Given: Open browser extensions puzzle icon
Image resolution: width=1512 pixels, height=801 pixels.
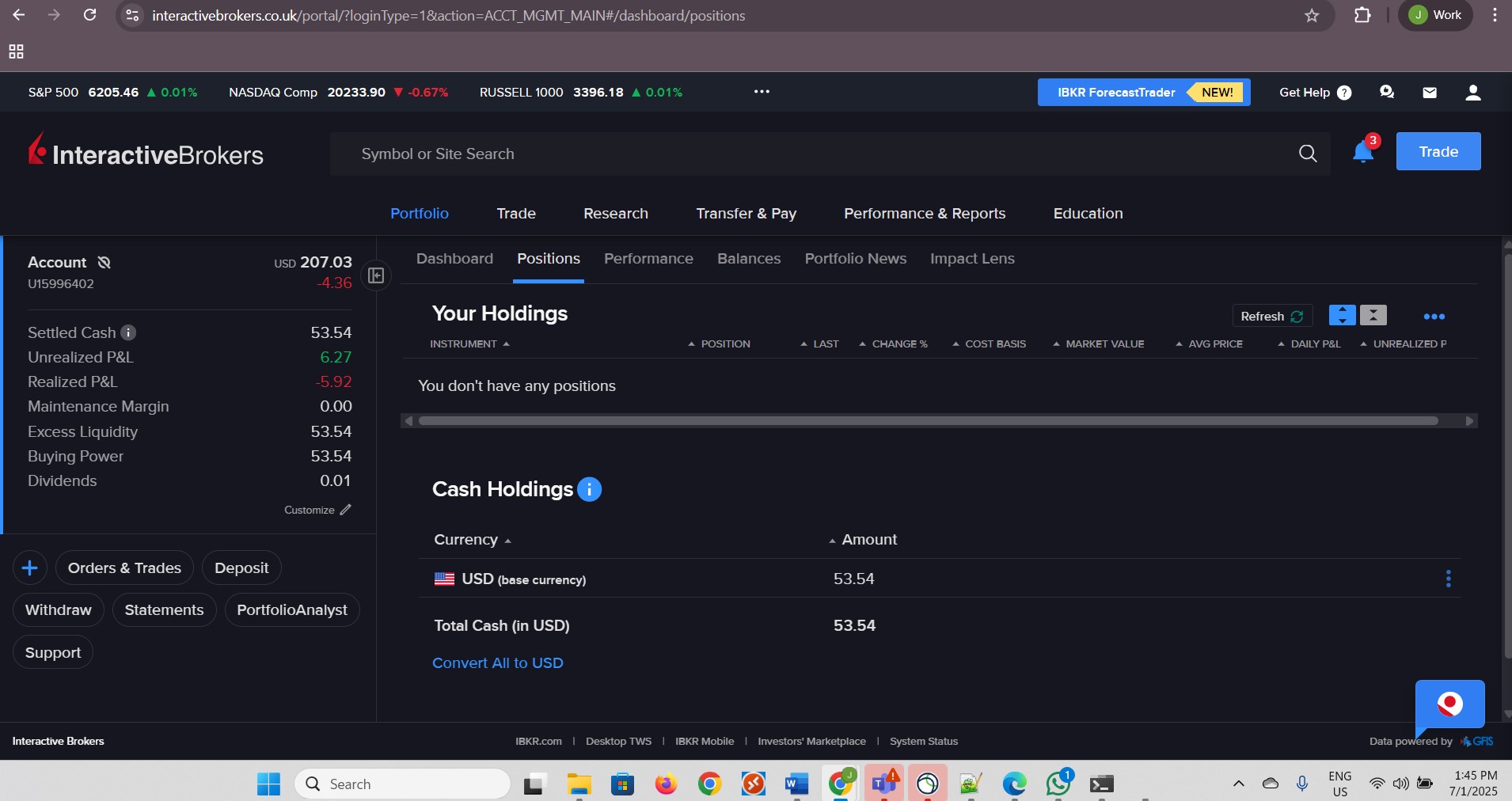Looking at the screenshot, I should point(1362,15).
